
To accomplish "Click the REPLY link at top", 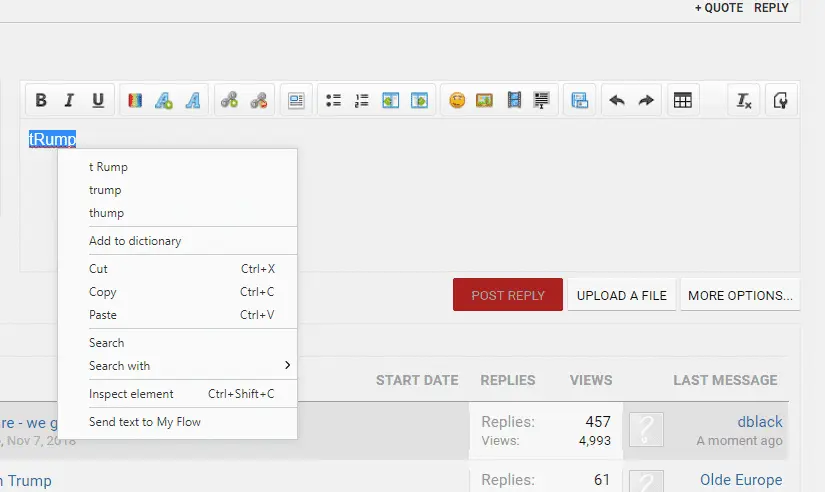I will [771, 8].
